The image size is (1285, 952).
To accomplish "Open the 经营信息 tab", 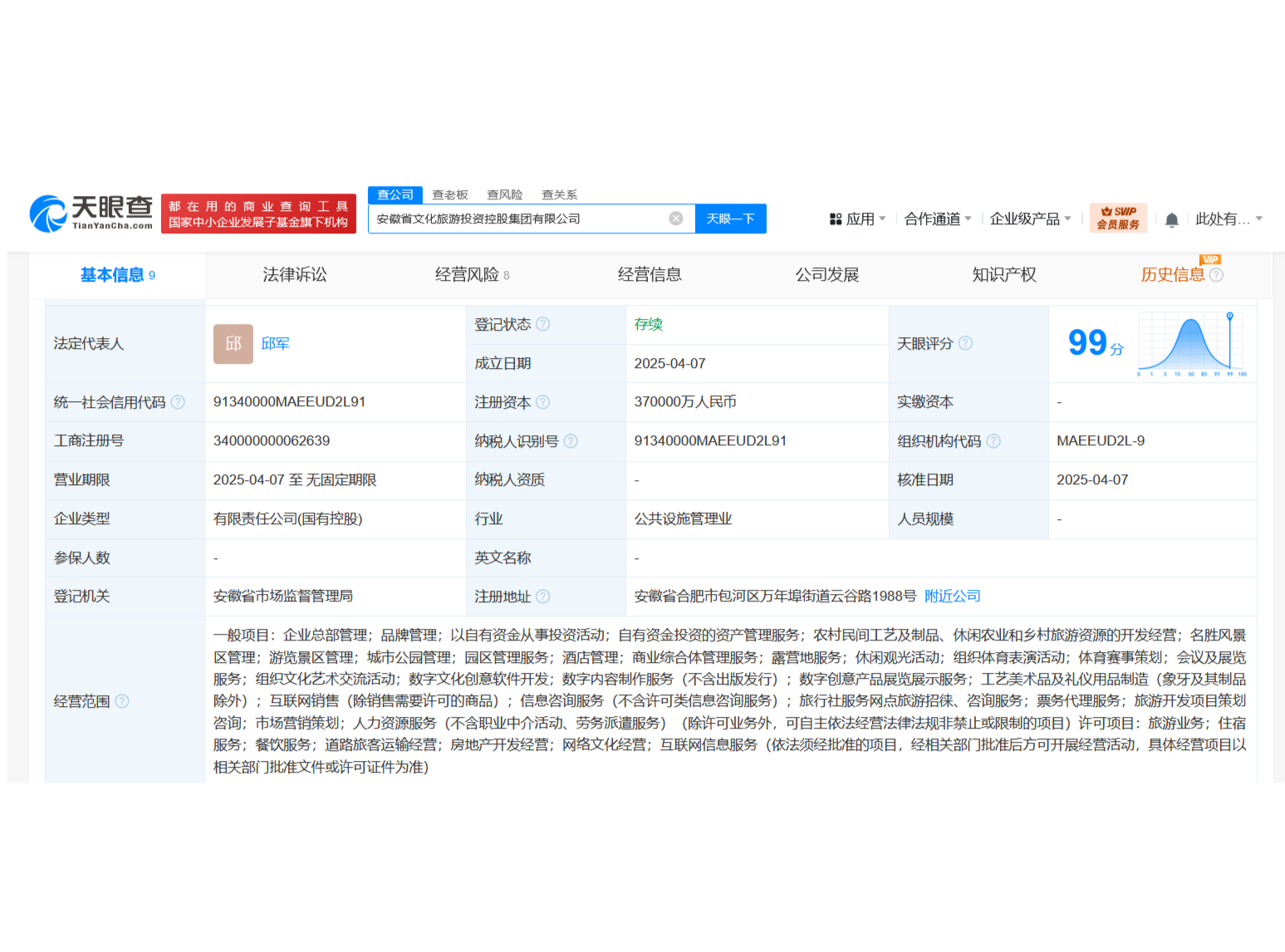I will [x=650, y=275].
